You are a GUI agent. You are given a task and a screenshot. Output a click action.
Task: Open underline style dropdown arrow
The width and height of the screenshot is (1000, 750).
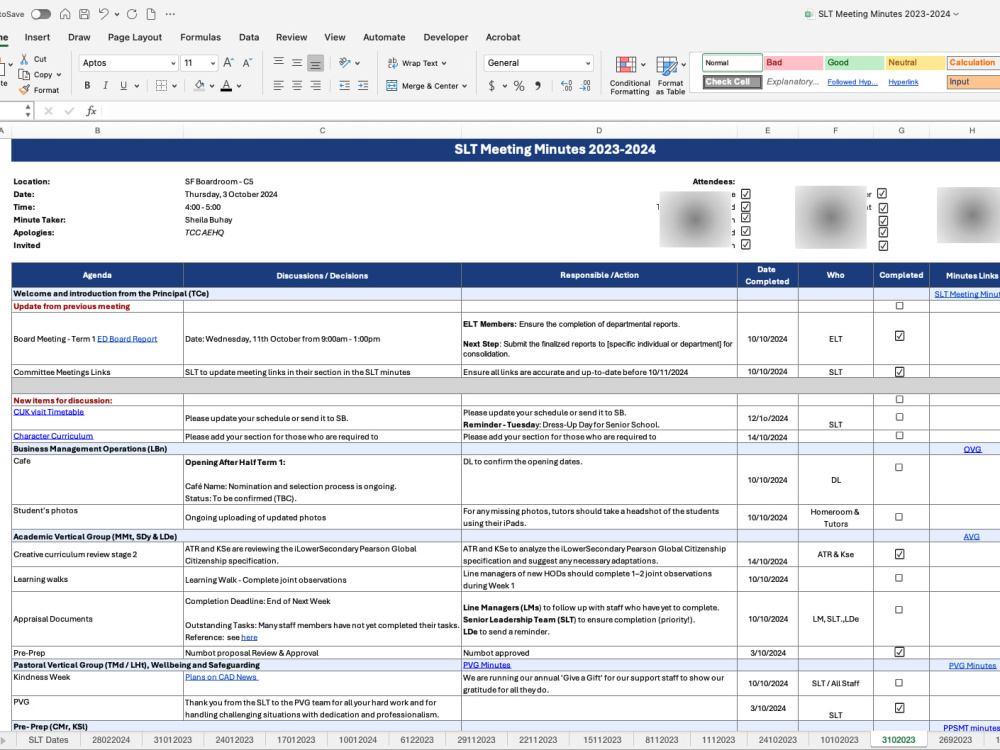pyautogui.click(x=136, y=86)
